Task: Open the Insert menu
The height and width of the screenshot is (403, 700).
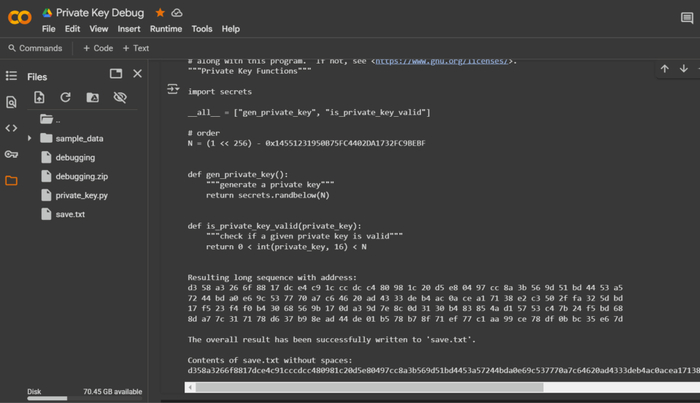Action: [129, 29]
